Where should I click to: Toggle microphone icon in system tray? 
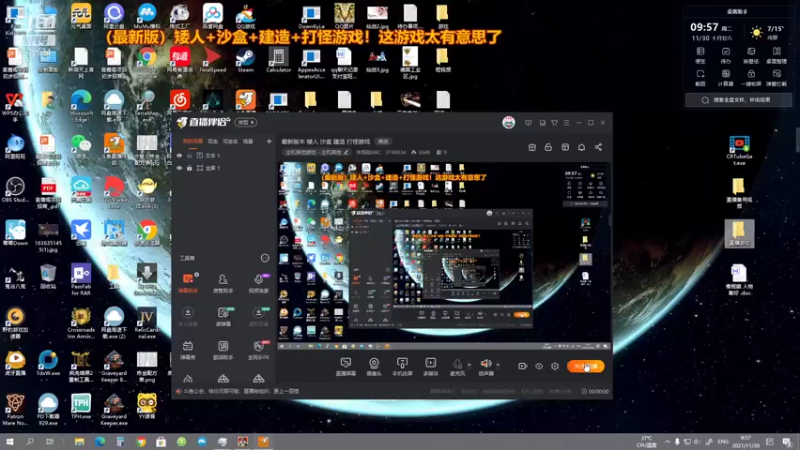point(677,442)
